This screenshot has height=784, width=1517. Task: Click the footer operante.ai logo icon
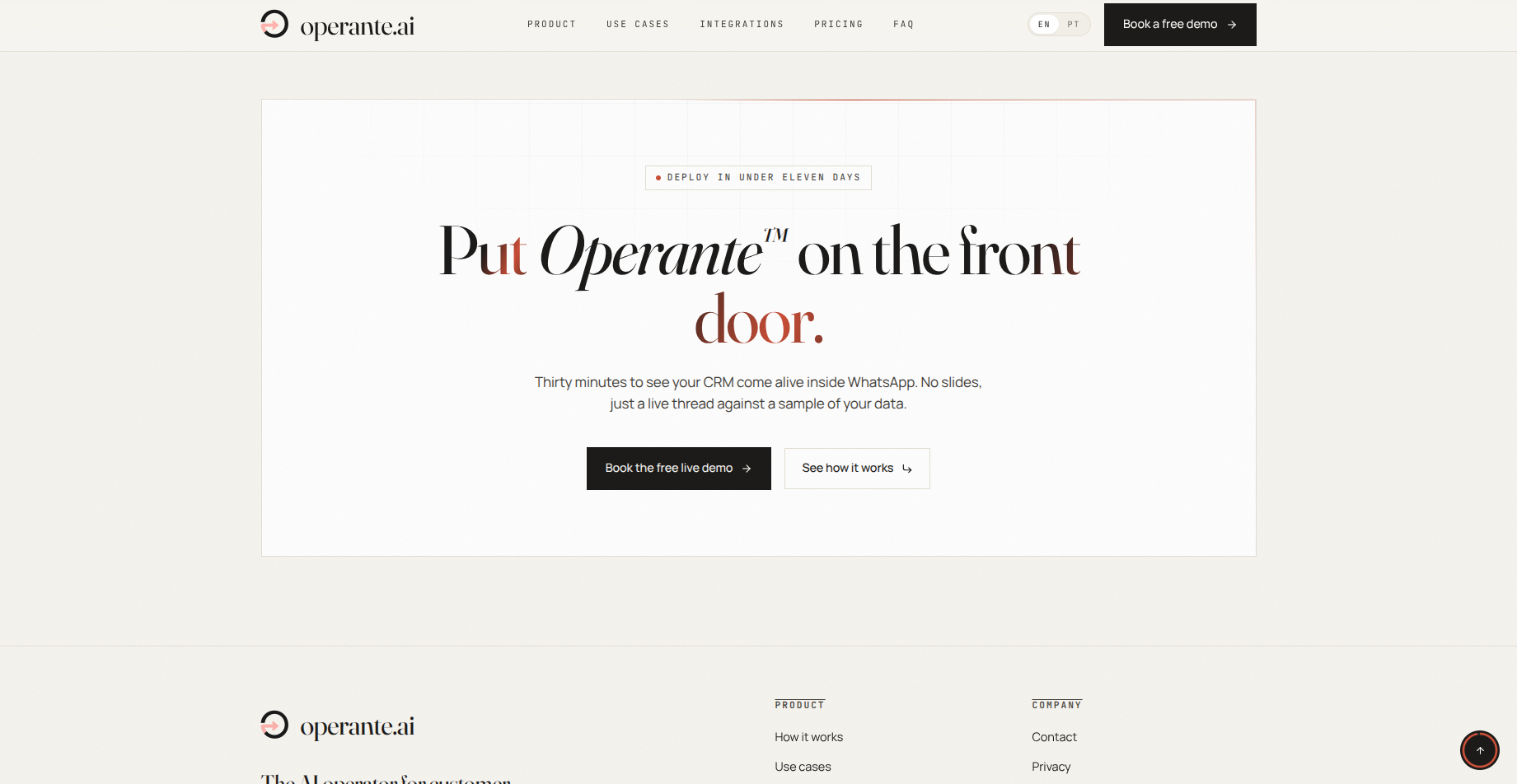[x=274, y=725]
